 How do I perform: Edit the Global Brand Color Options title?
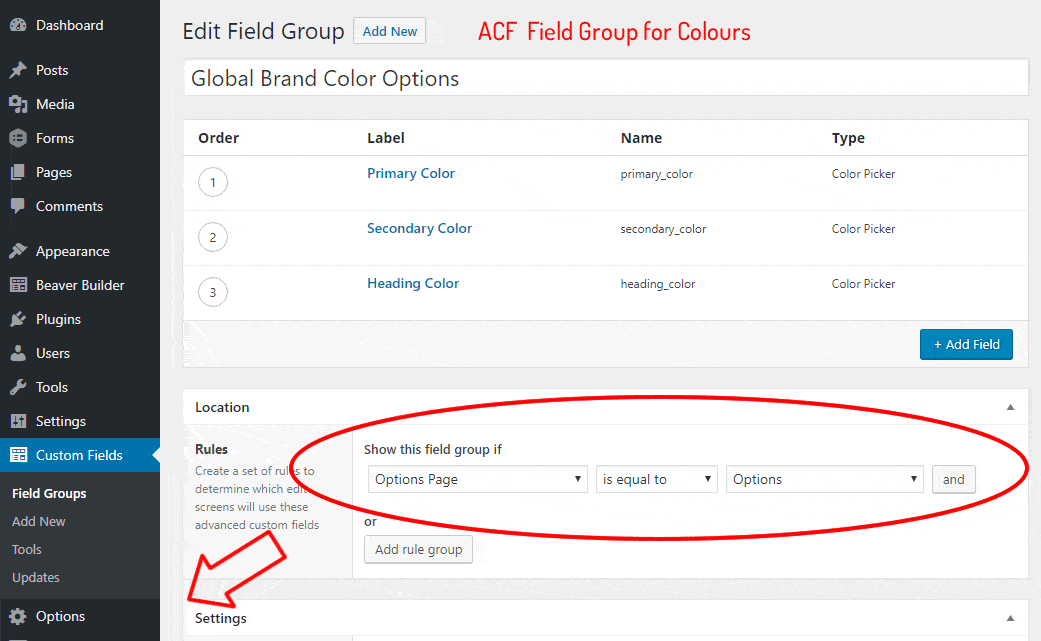[x=606, y=78]
